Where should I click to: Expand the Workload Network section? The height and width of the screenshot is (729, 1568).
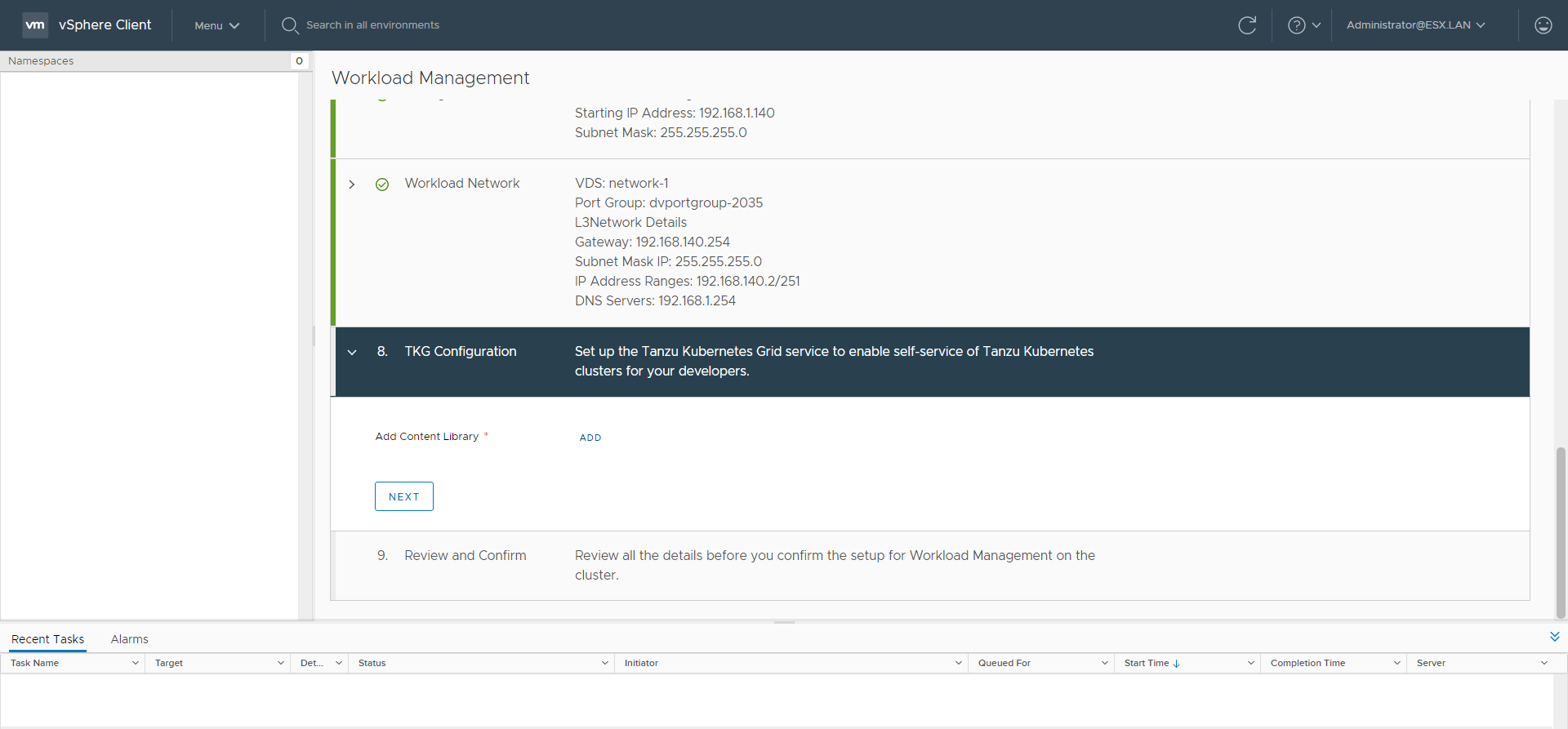point(352,184)
